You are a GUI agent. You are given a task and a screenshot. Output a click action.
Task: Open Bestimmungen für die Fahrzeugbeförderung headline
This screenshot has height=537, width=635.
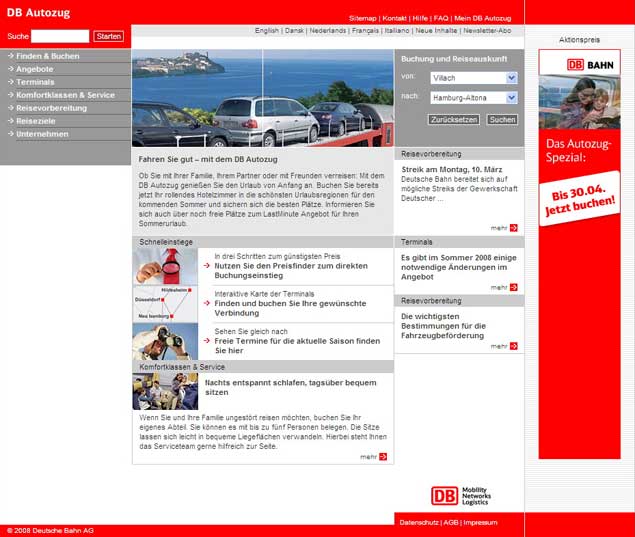click(x=443, y=326)
